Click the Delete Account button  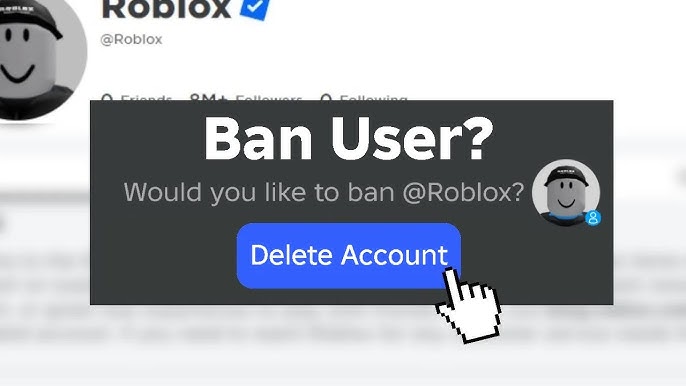coord(349,256)
